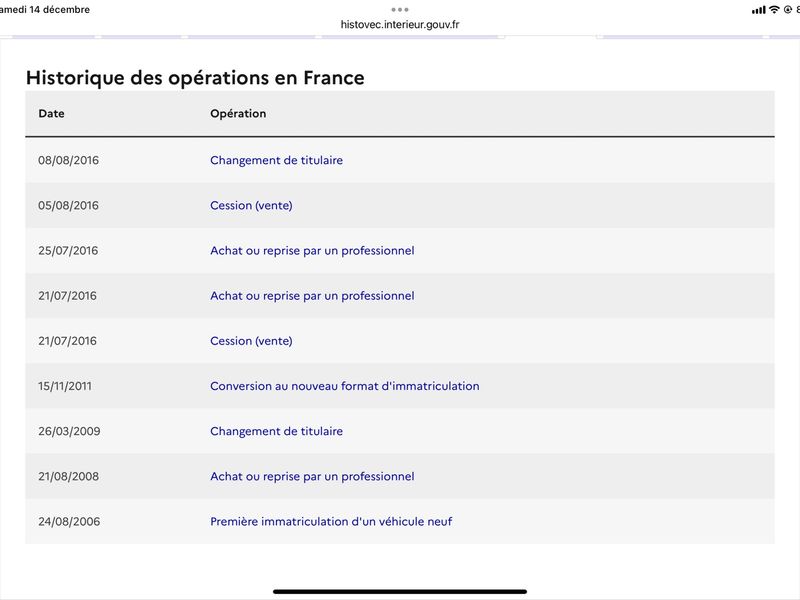Click the Opération column header
800x600 pixels.
(x=238, y=113)
